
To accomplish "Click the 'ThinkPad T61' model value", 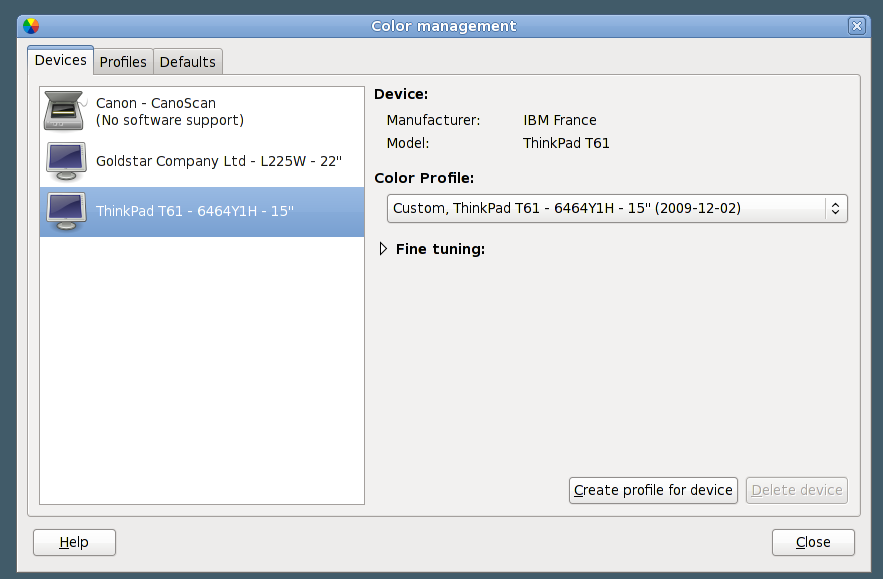I will [x=566, y=144].
